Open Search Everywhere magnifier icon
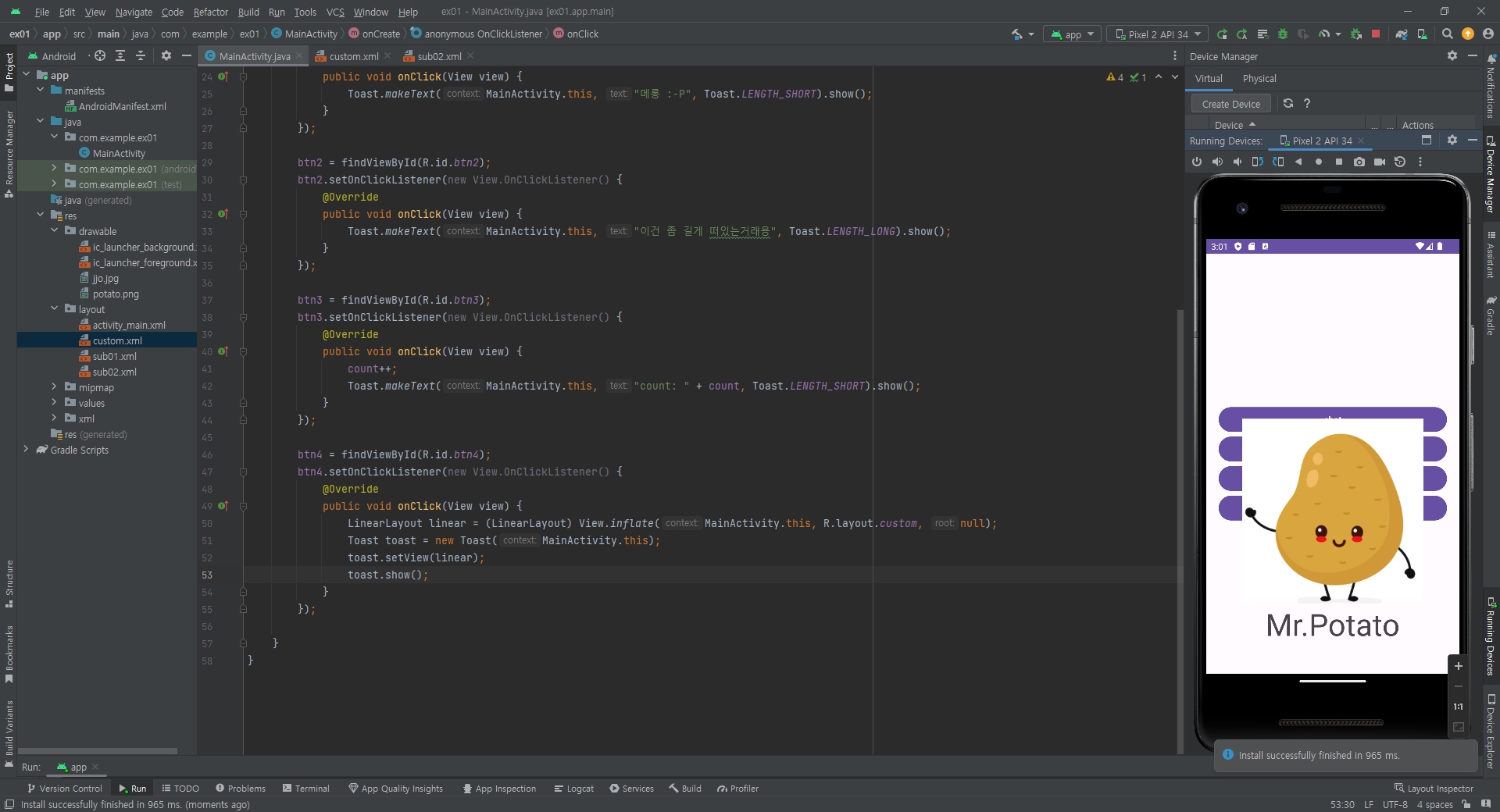Viewport: 1500px width, 812px height. [1448, 34]
